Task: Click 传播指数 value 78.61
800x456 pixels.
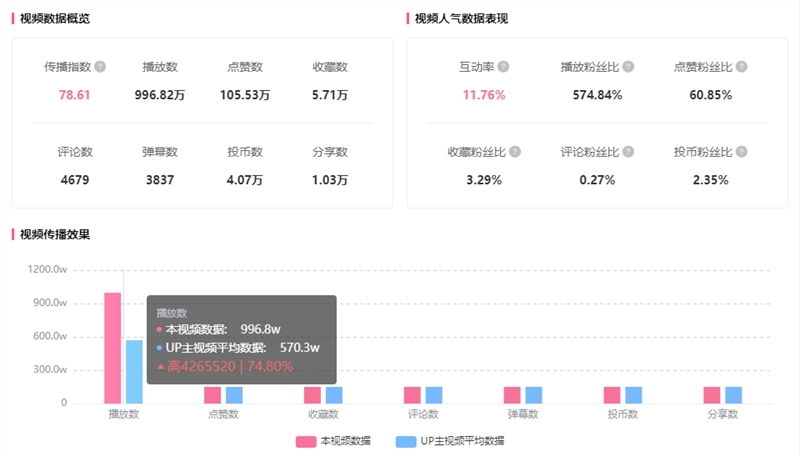Action: click(x=74, y=95)
